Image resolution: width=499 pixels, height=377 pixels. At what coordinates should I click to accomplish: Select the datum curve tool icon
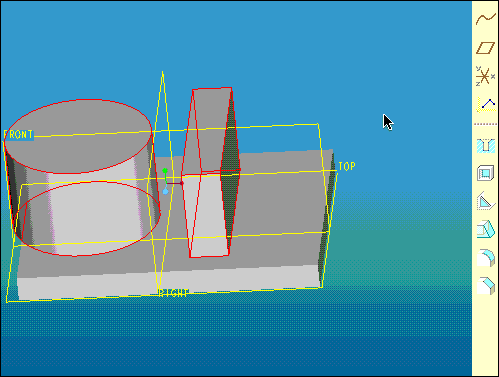pyautogui.click(x=485, y=19)
